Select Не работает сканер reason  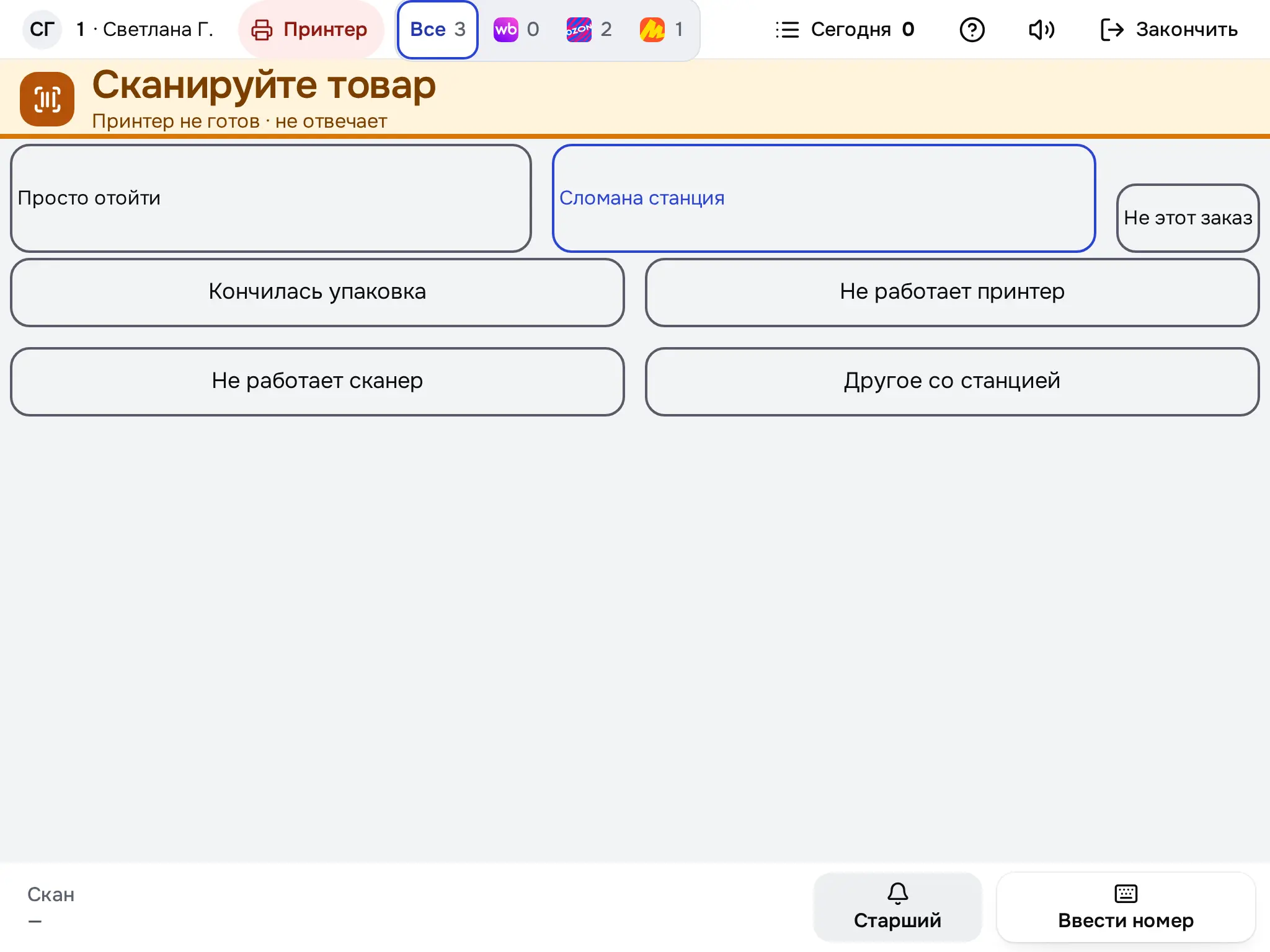(317, 381)
